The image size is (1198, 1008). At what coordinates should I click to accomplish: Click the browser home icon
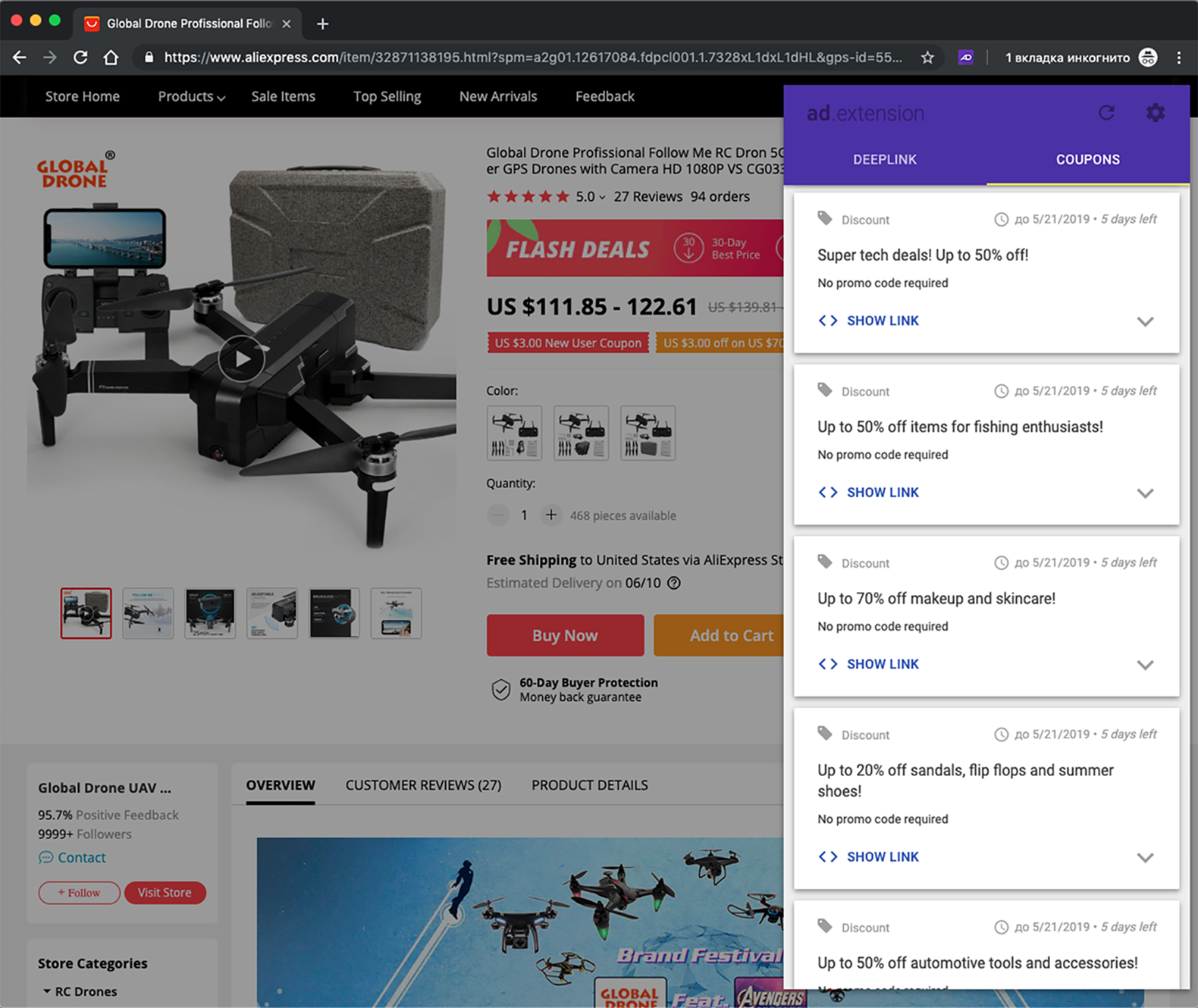coord(111,58)
